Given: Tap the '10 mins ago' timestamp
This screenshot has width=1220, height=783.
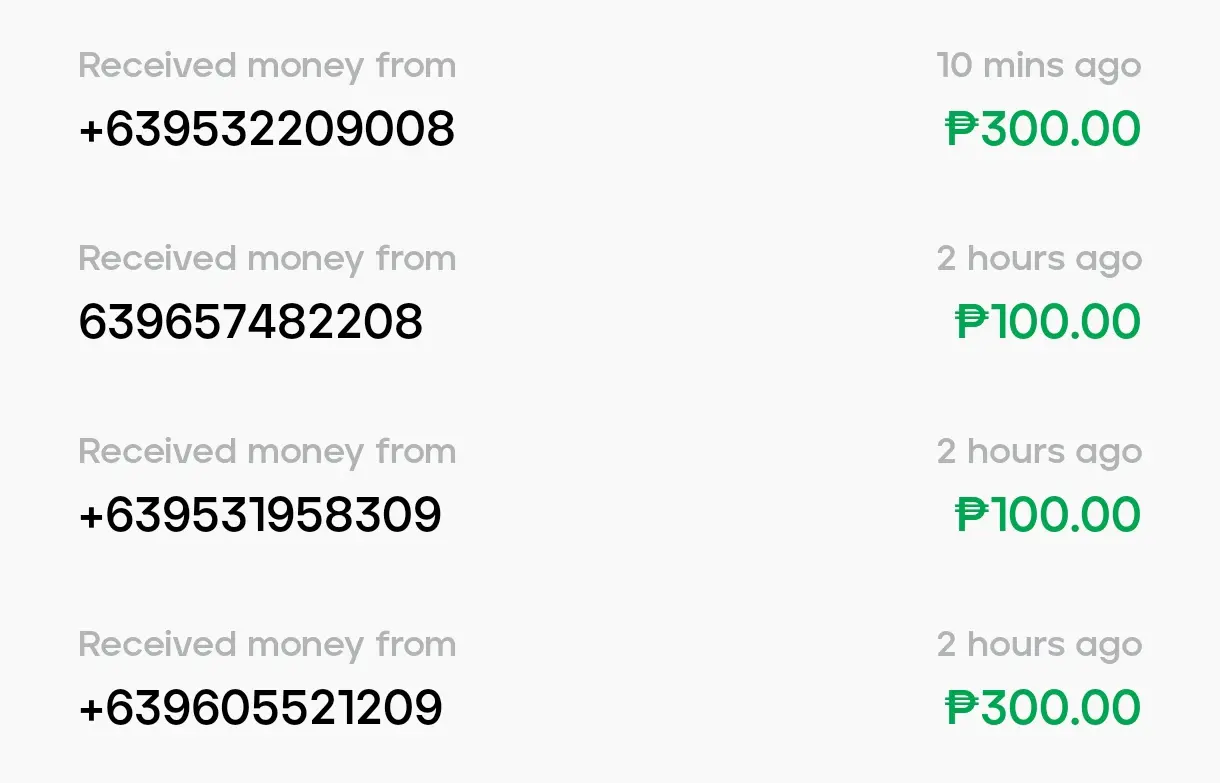Looking at the screenshot, I should [1039, 67].
